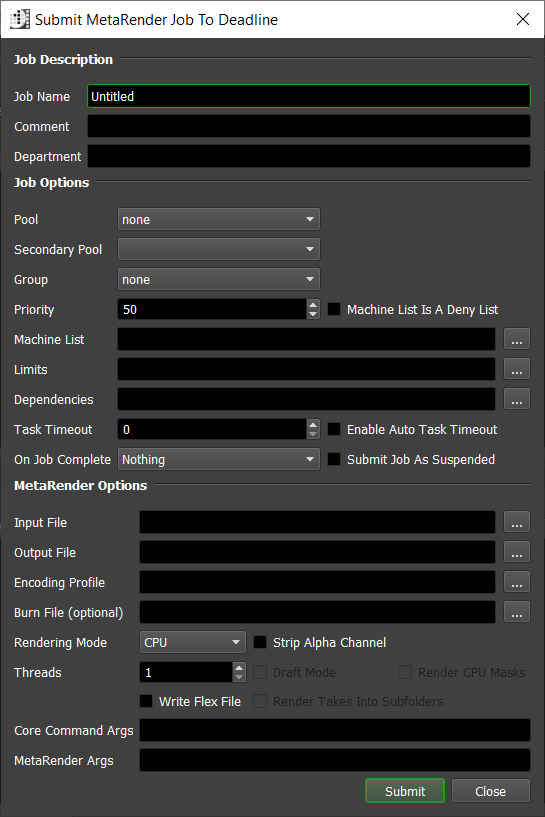Open the Rendering Mode dropdown showing CPU
The height and width of the screenshot is (817, 545).
[x=192, y=642]
